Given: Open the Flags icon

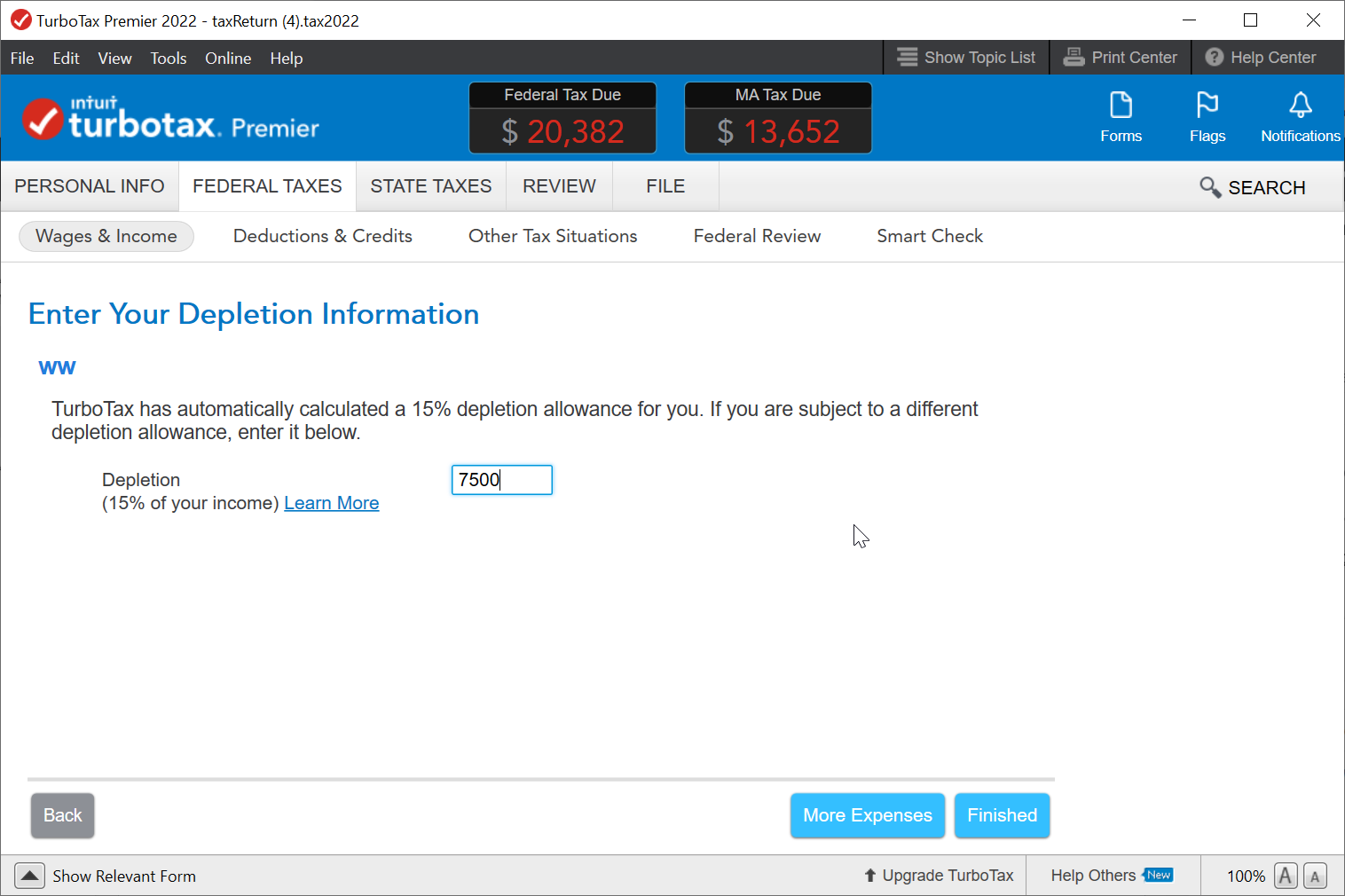Looking at the screenshot, I should (1207, 106).
